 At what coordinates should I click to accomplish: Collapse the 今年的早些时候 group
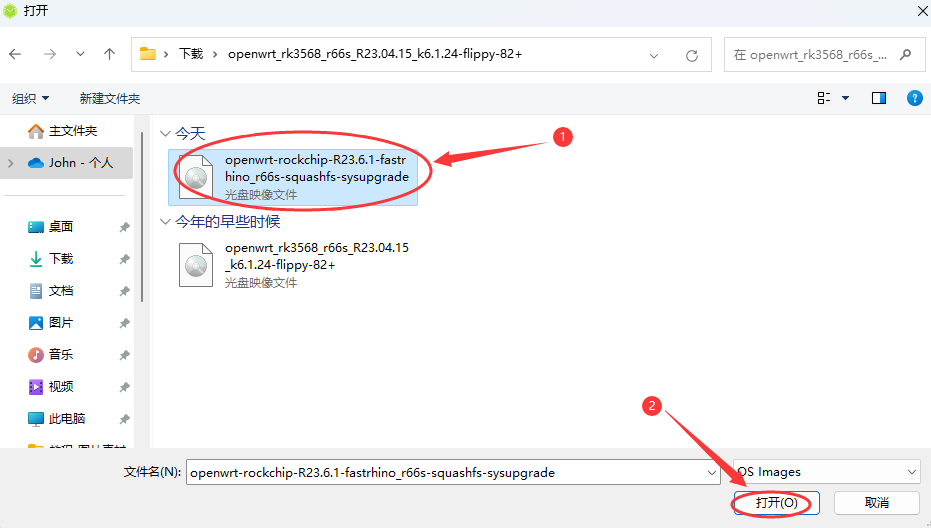165,222
